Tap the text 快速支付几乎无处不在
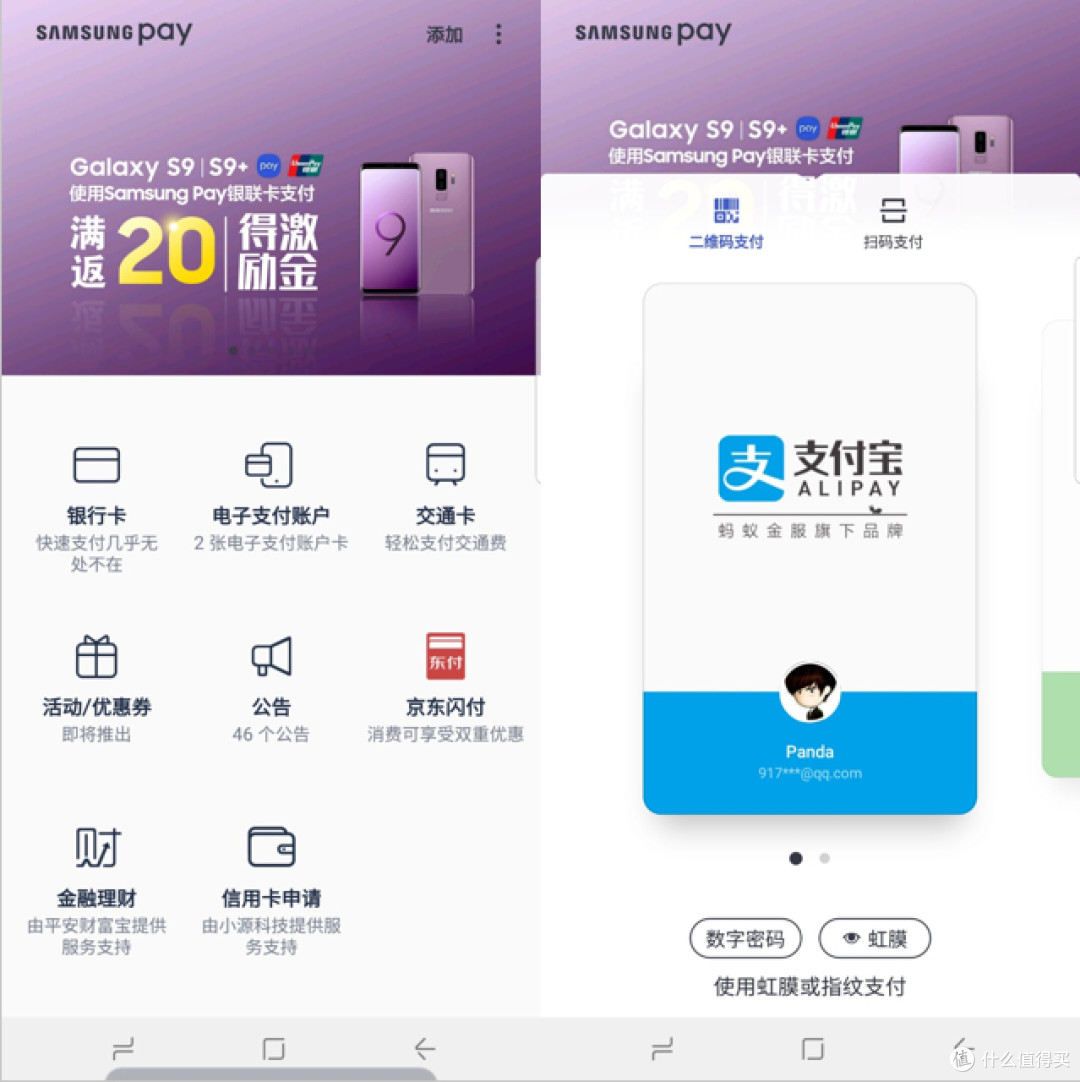The height and width of the screenshot is (1082, 1080). 97,553
